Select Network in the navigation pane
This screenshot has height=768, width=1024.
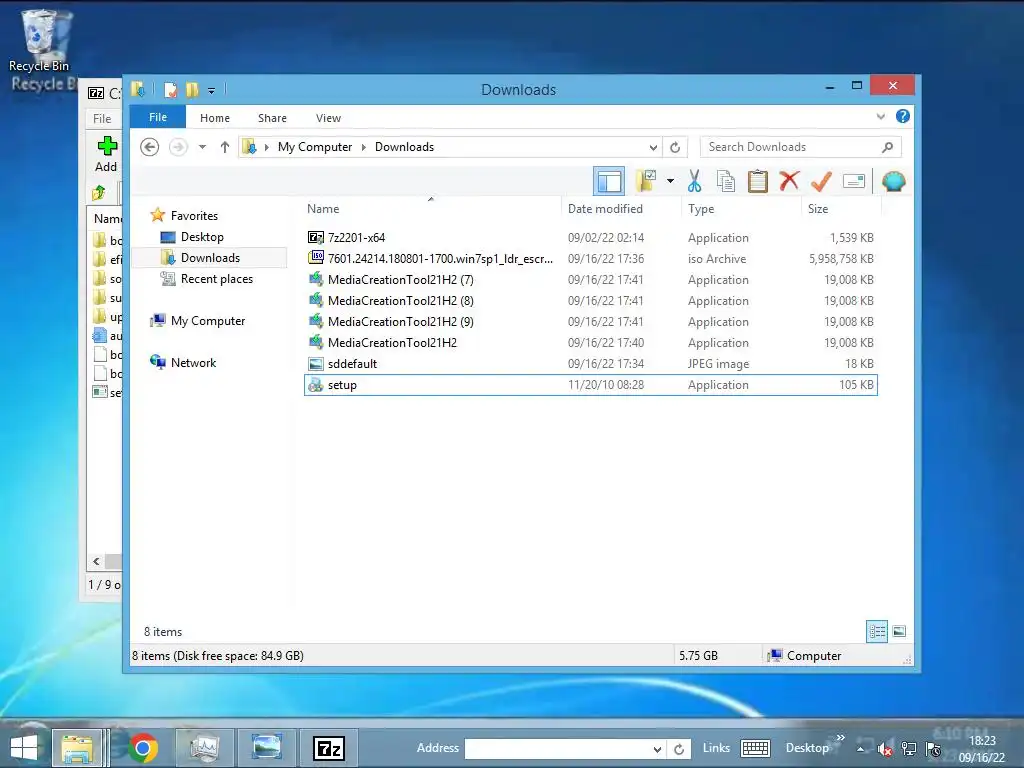[x=193, y=362]
